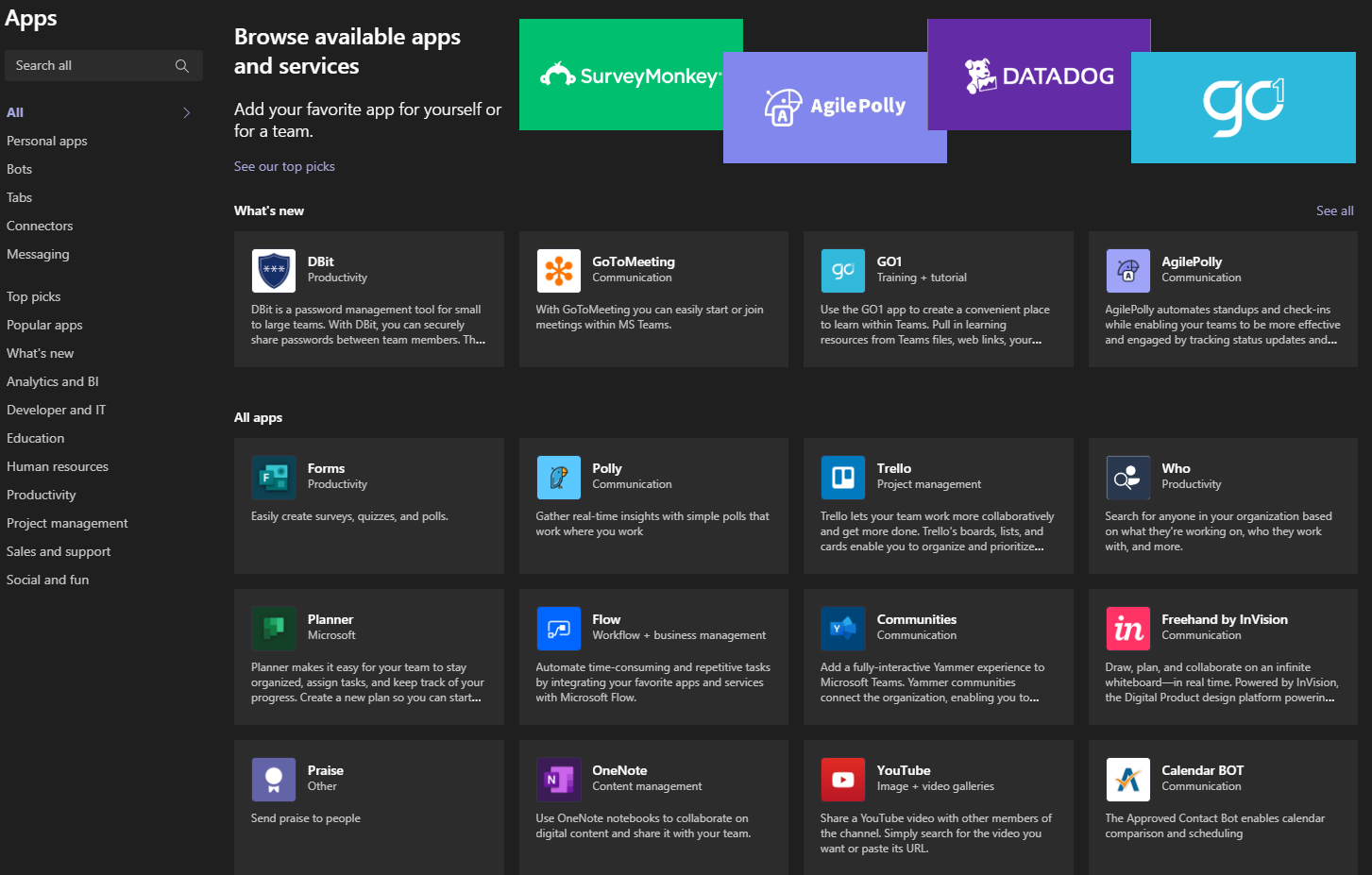The width and height of the screenshot is (1372, 875).
Task: Click the search magnifier icon
Action: click(x=182, y=65)
